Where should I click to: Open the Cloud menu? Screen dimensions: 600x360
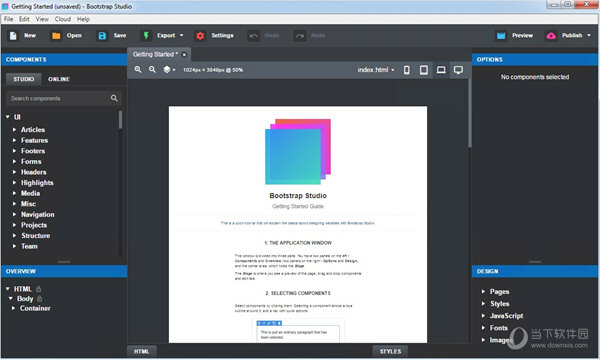pyautogui.click(x=62, y=19)
